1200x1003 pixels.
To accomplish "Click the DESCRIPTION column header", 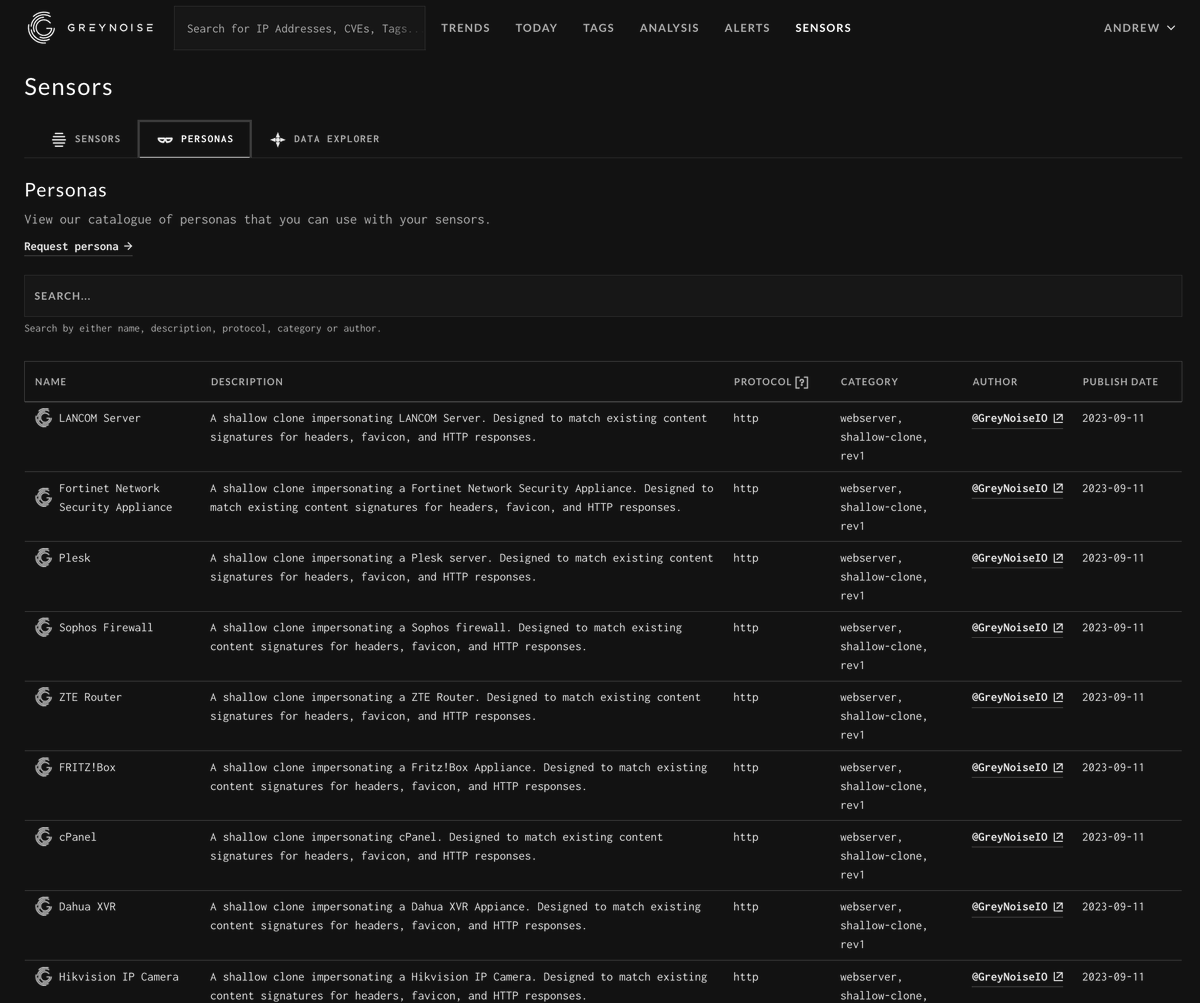I will point(247,382).
